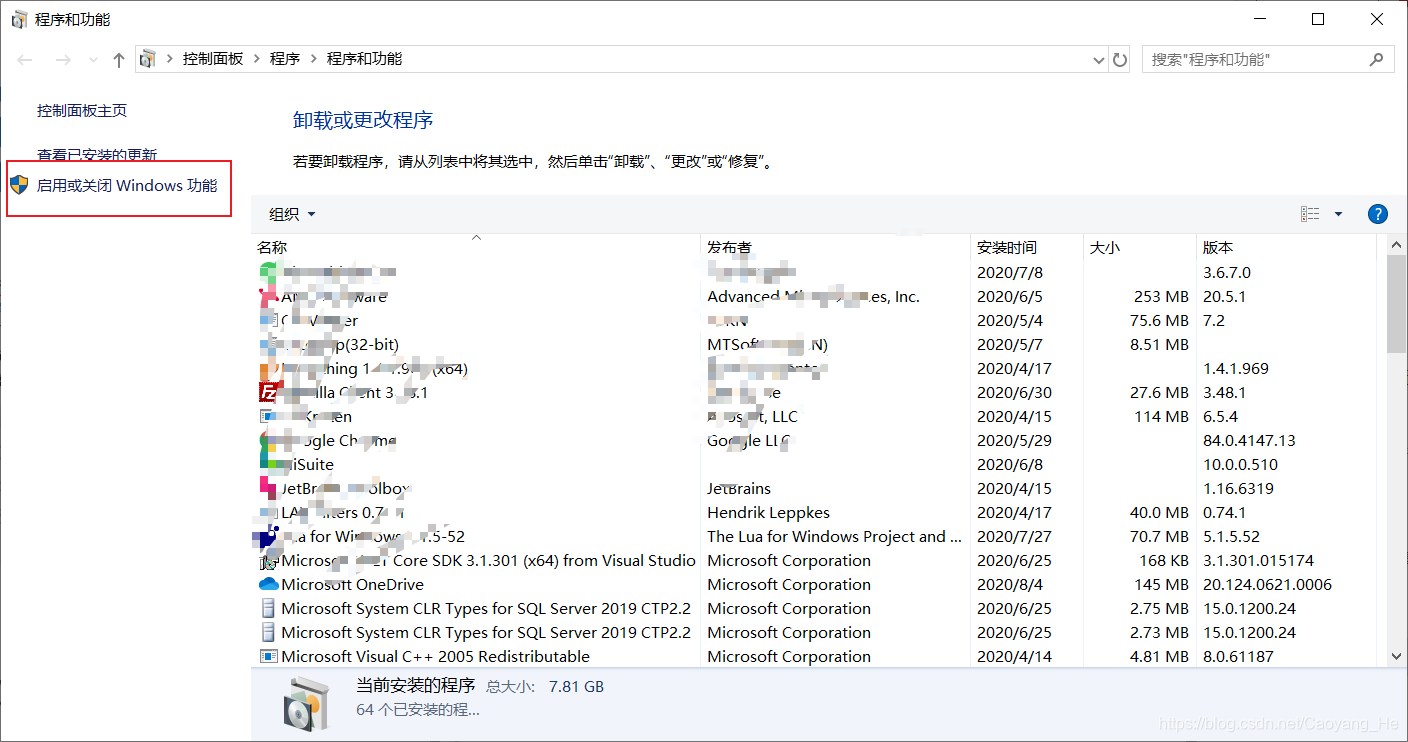The image size is (1408, 742).
Task: Click version 10.0.0.510 cell
Action: click(1240, 465)
